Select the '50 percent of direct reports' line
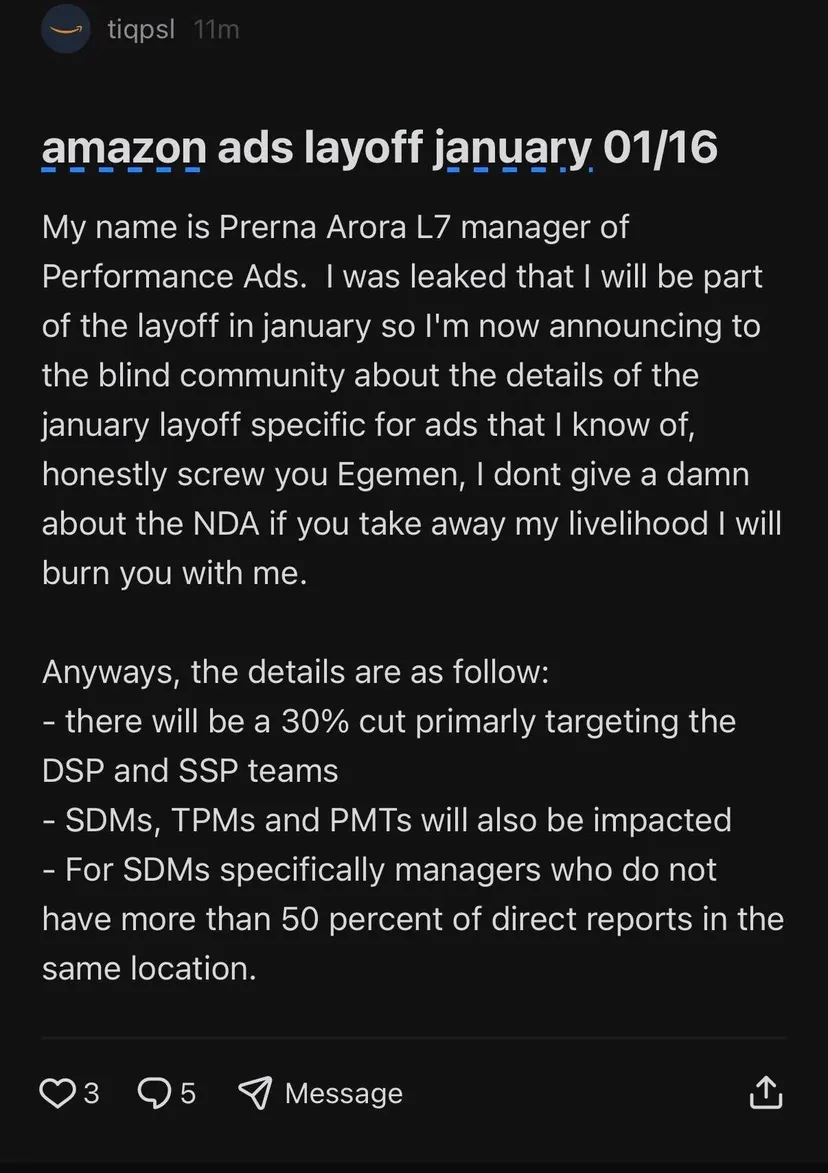 click(x=413, y=919)
